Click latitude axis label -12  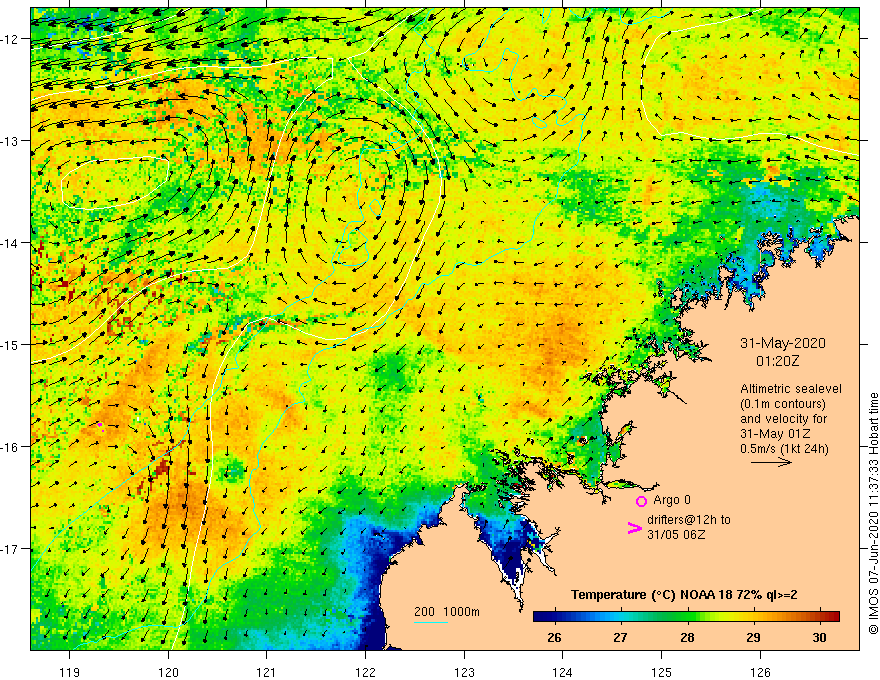pos(11,39)
